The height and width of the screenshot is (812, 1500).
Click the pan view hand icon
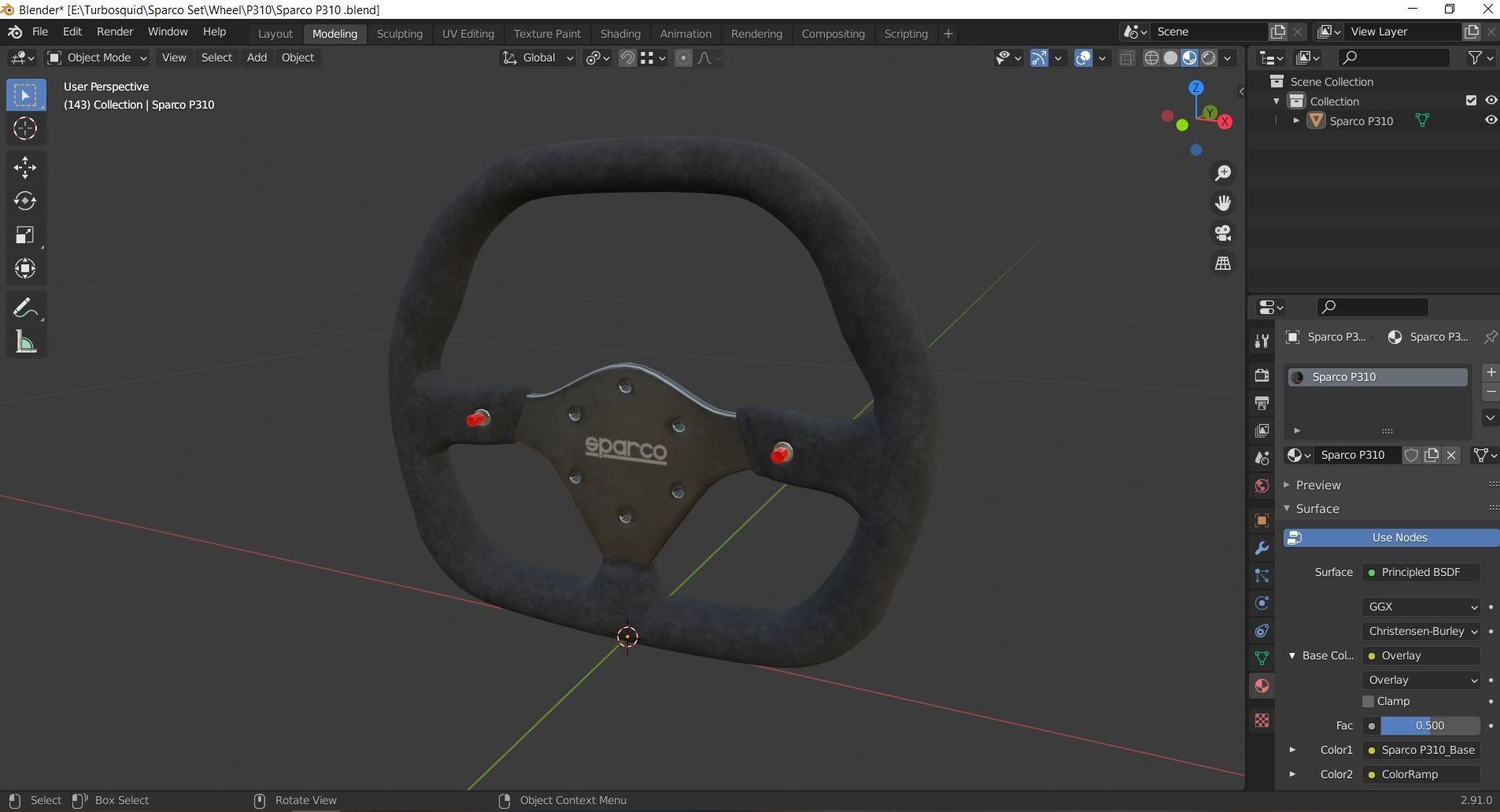tap(1223, 203)
